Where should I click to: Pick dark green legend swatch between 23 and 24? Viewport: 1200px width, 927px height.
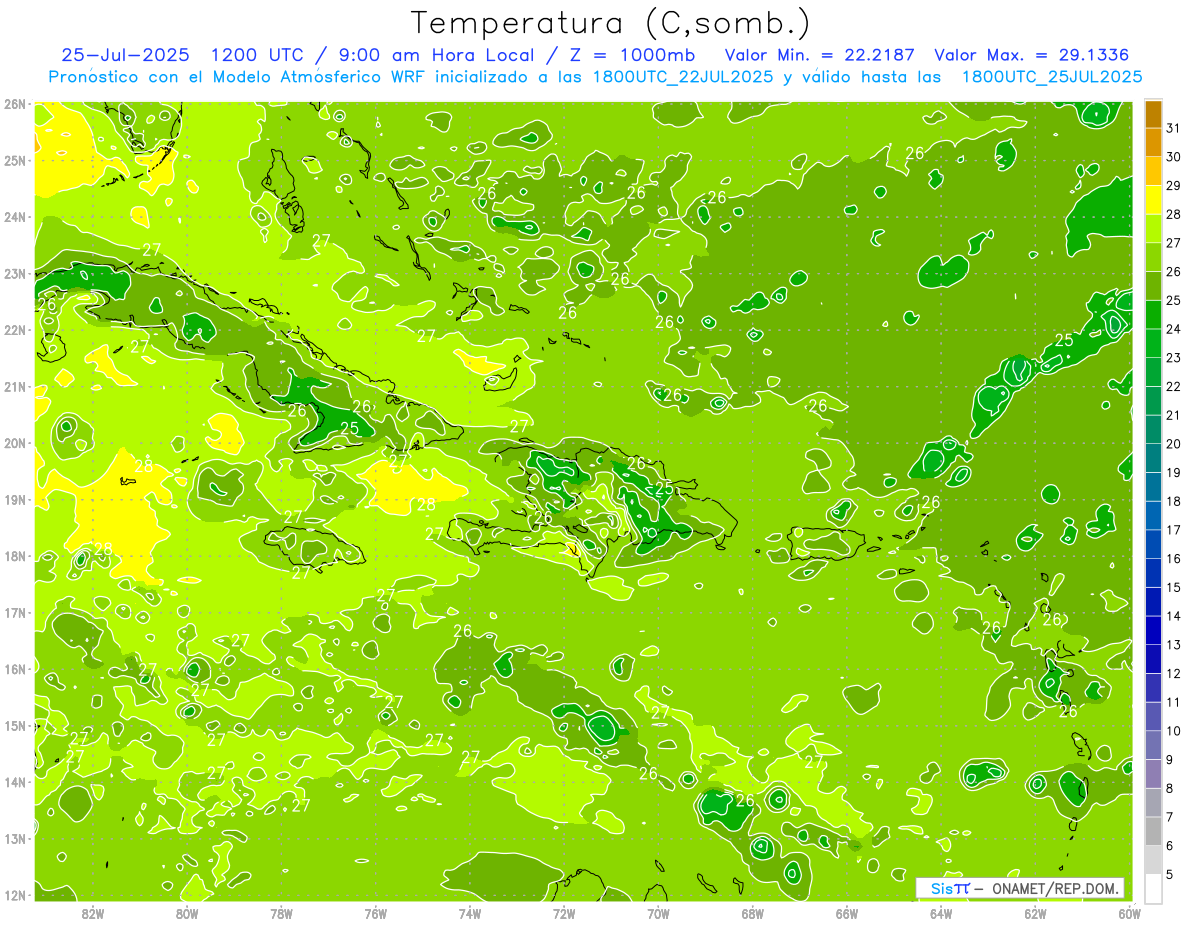[1153, 343]
